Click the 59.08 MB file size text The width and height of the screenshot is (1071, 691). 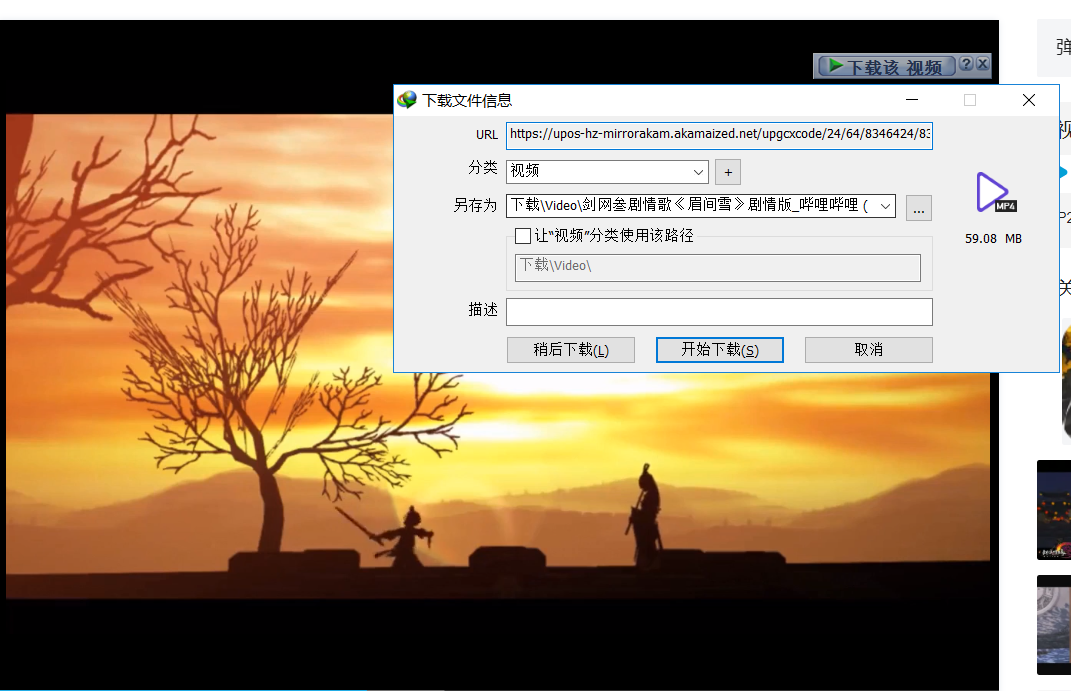[x=993, y=239]
